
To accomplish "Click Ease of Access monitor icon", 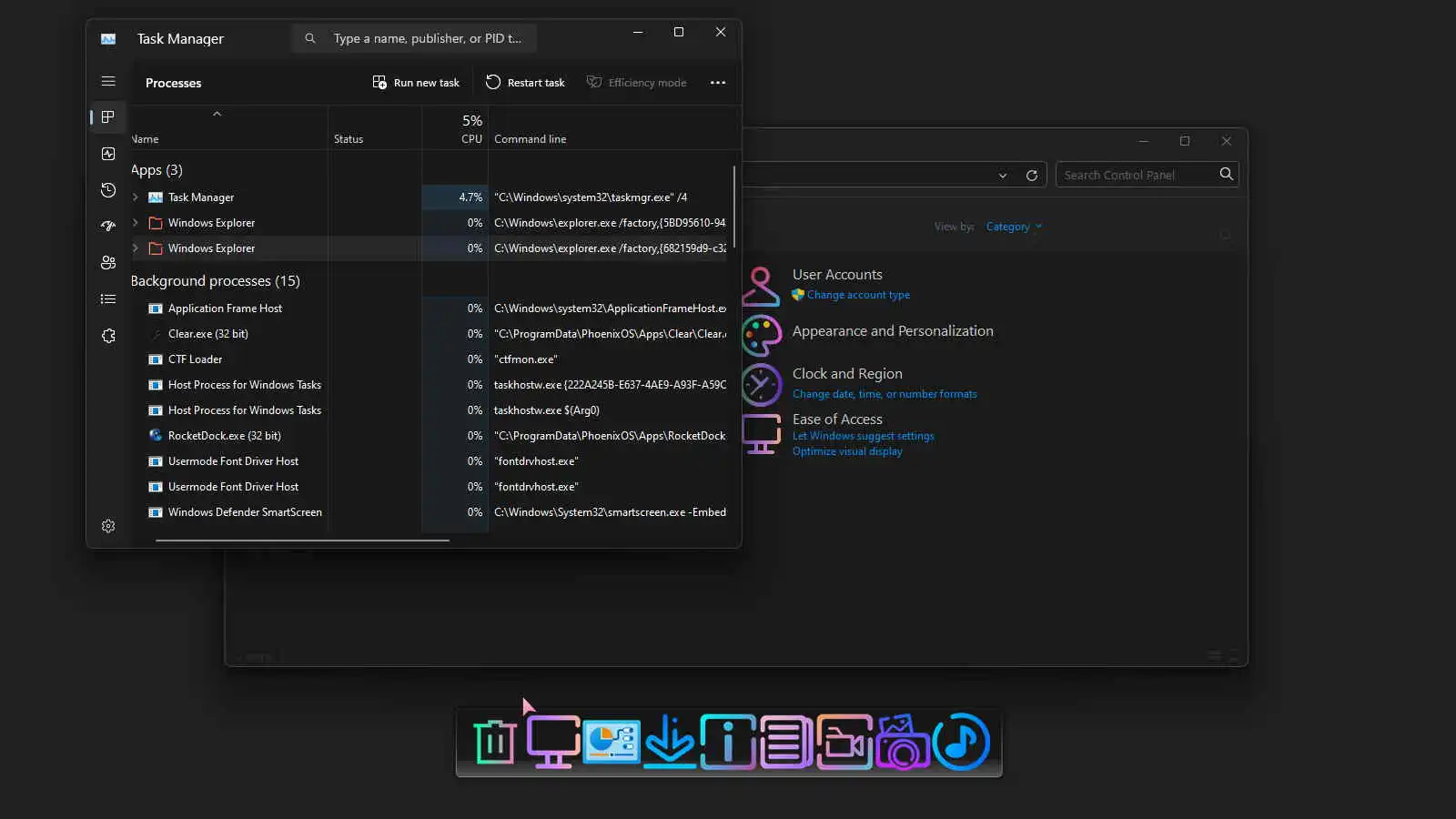I will click(762, 434).
